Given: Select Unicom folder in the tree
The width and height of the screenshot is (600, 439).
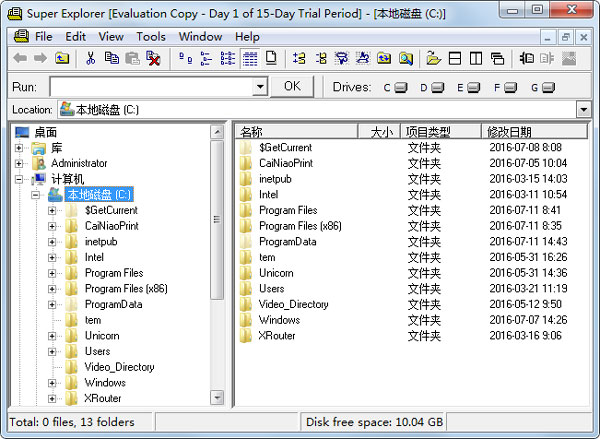Looking at the screenshot, I should 102,336.
